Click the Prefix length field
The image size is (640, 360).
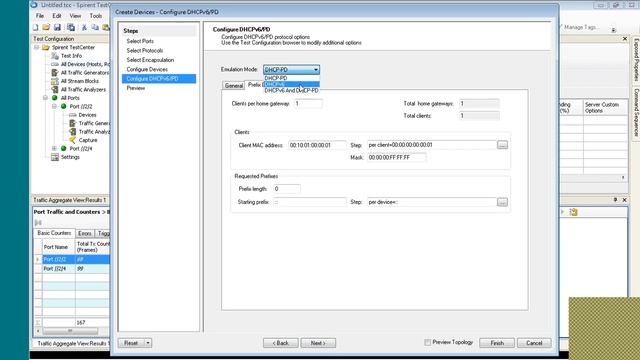[287, 189]
